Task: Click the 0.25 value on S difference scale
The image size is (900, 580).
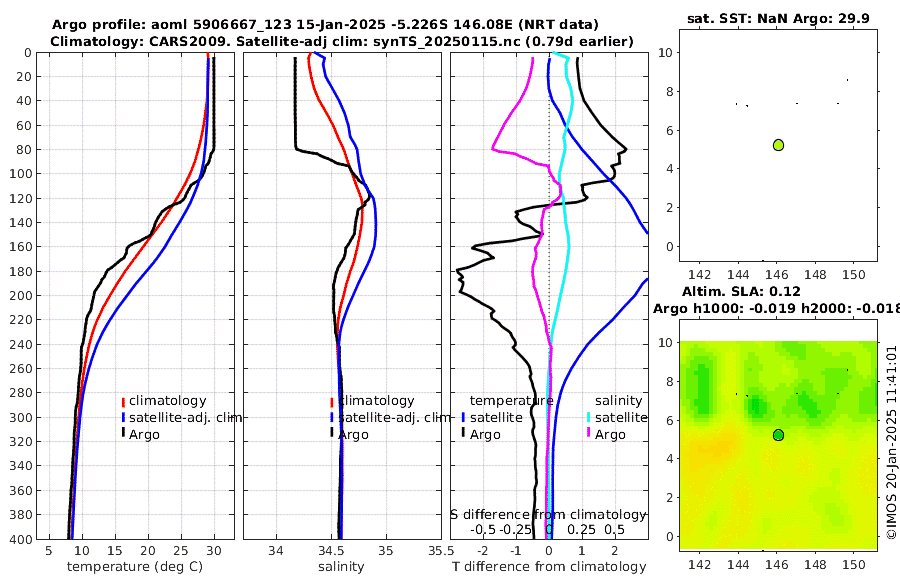Action: [581, 529]
